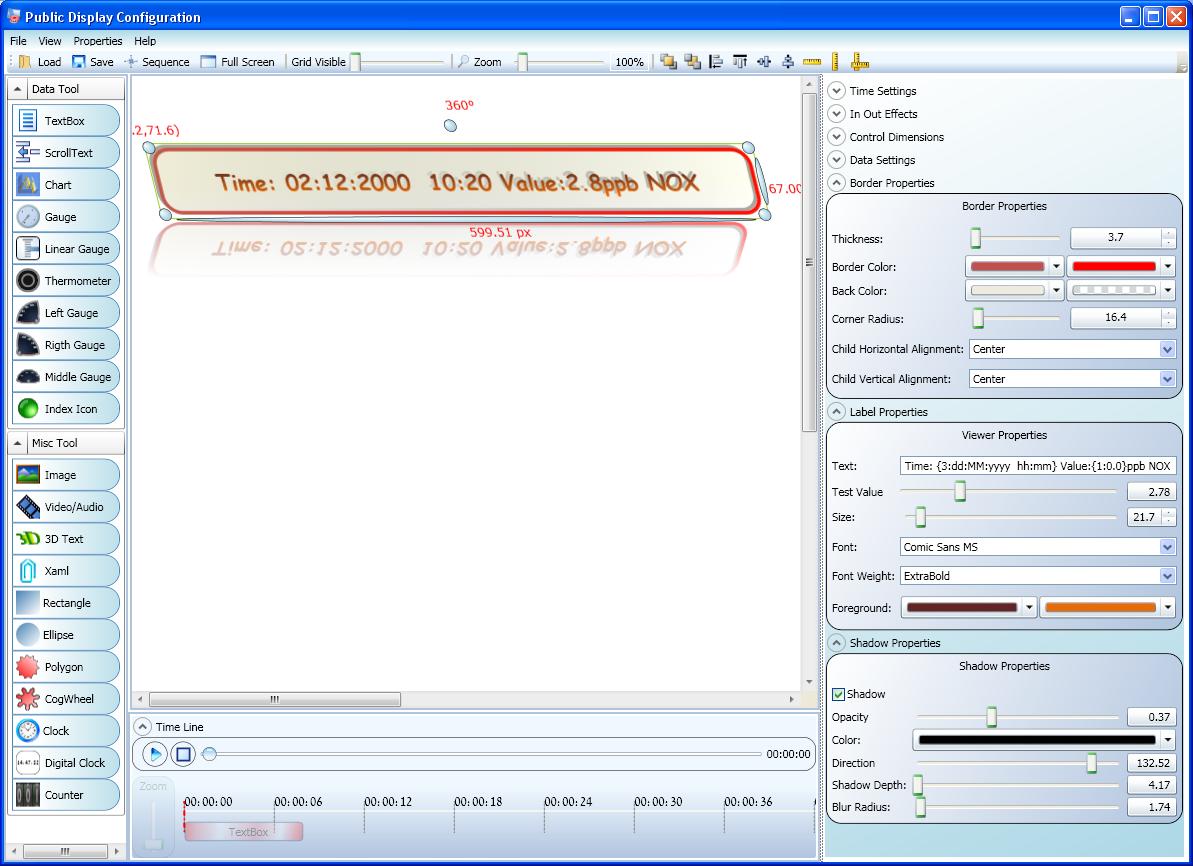
Task: Open the Properties menu
Action: tap(97, 41)
